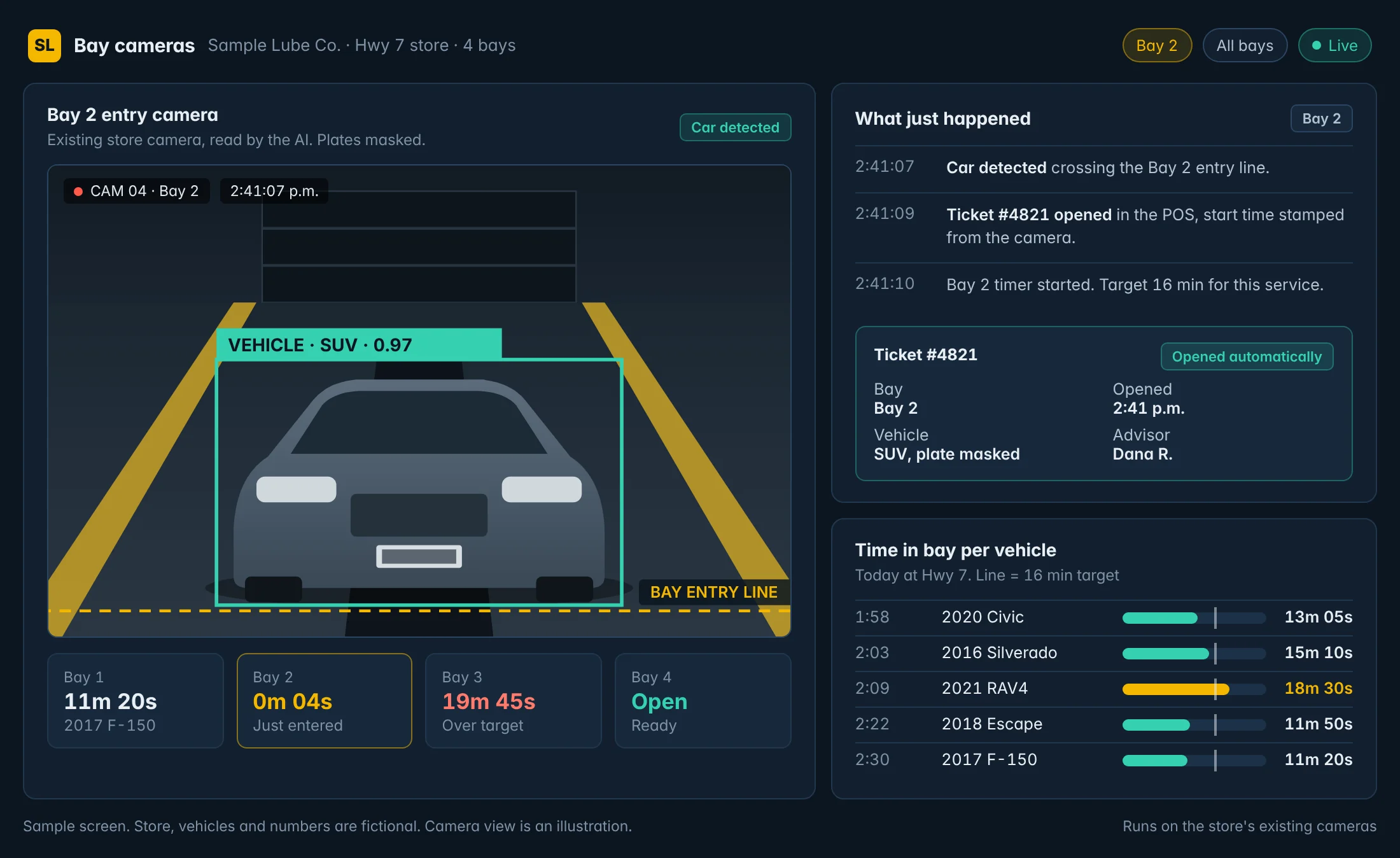Select the Ticket #4821 opened event row

click(x=1103, y=227)
